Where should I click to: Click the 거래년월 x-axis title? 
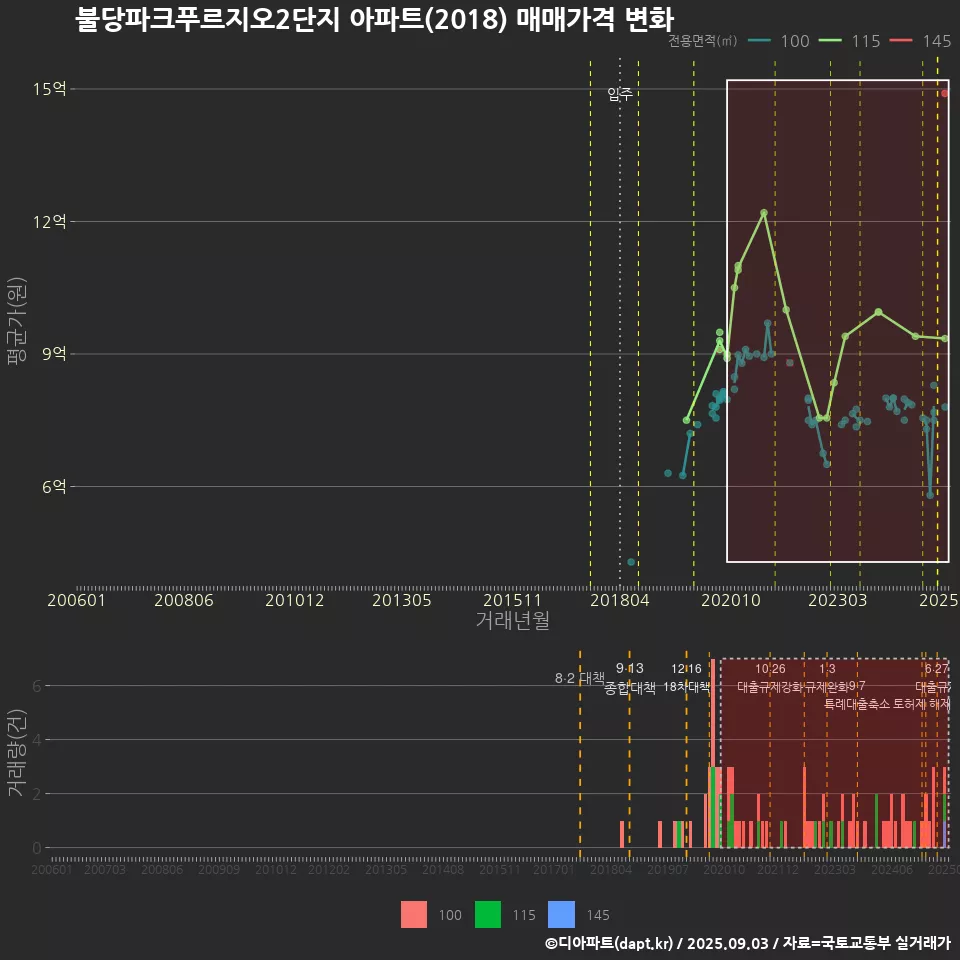[x=512, y=620]
